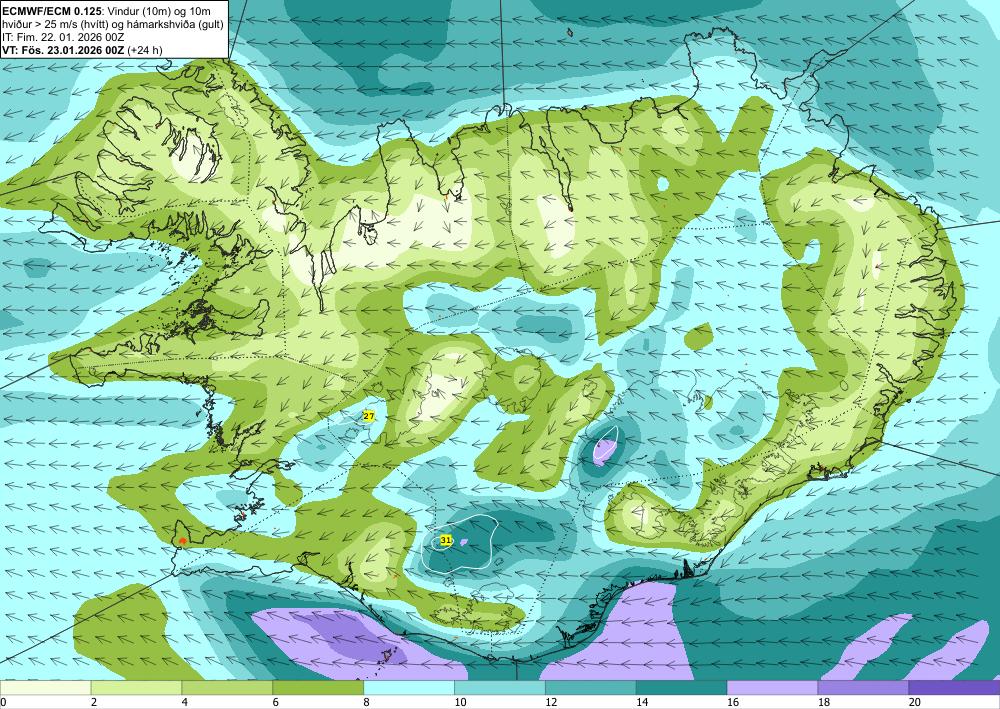Select the teal legend swatch between 12 and 14
This screenshot has width=1000, height=709.
591,687
